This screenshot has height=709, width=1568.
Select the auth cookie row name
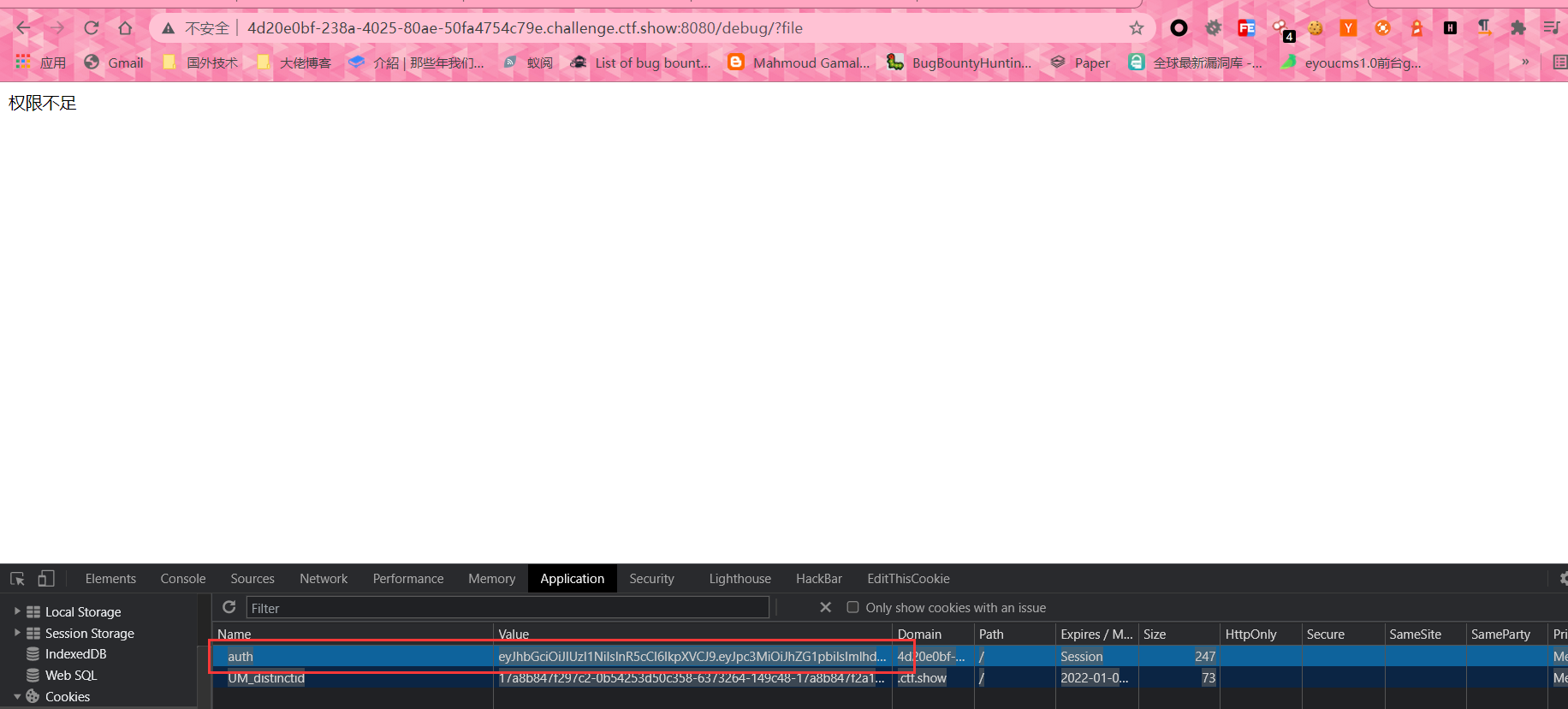[x=241, y=657]
